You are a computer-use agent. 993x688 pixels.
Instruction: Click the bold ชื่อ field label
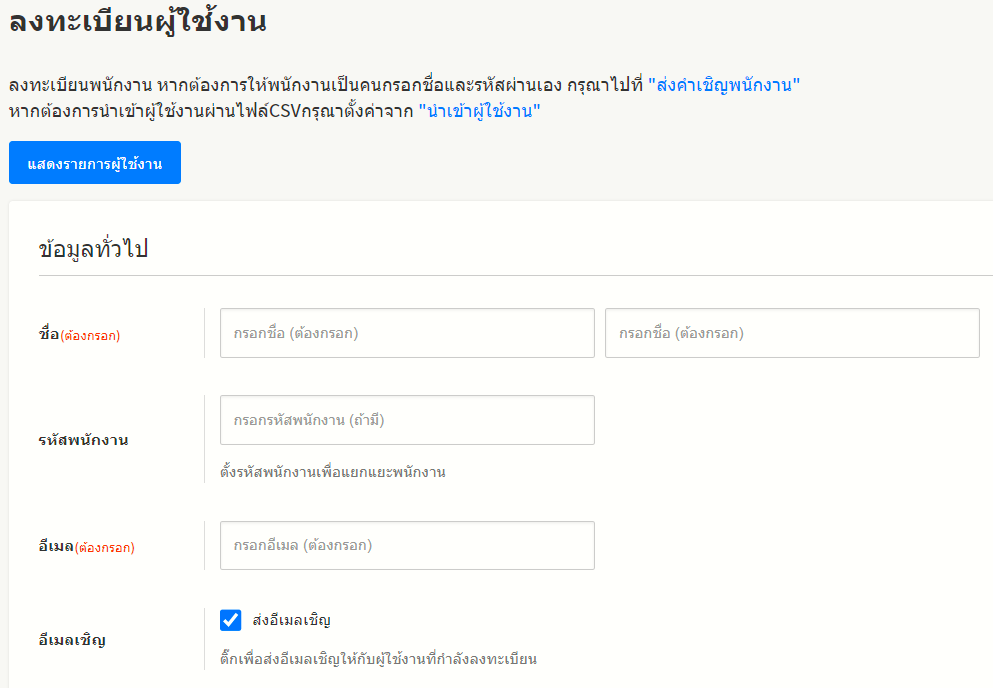[48, 335]
